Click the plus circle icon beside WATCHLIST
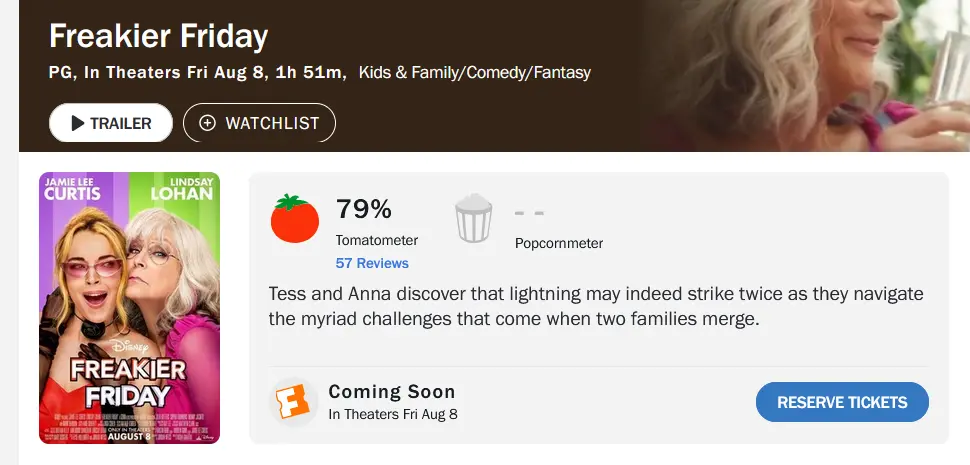 [x=207, y=123]
